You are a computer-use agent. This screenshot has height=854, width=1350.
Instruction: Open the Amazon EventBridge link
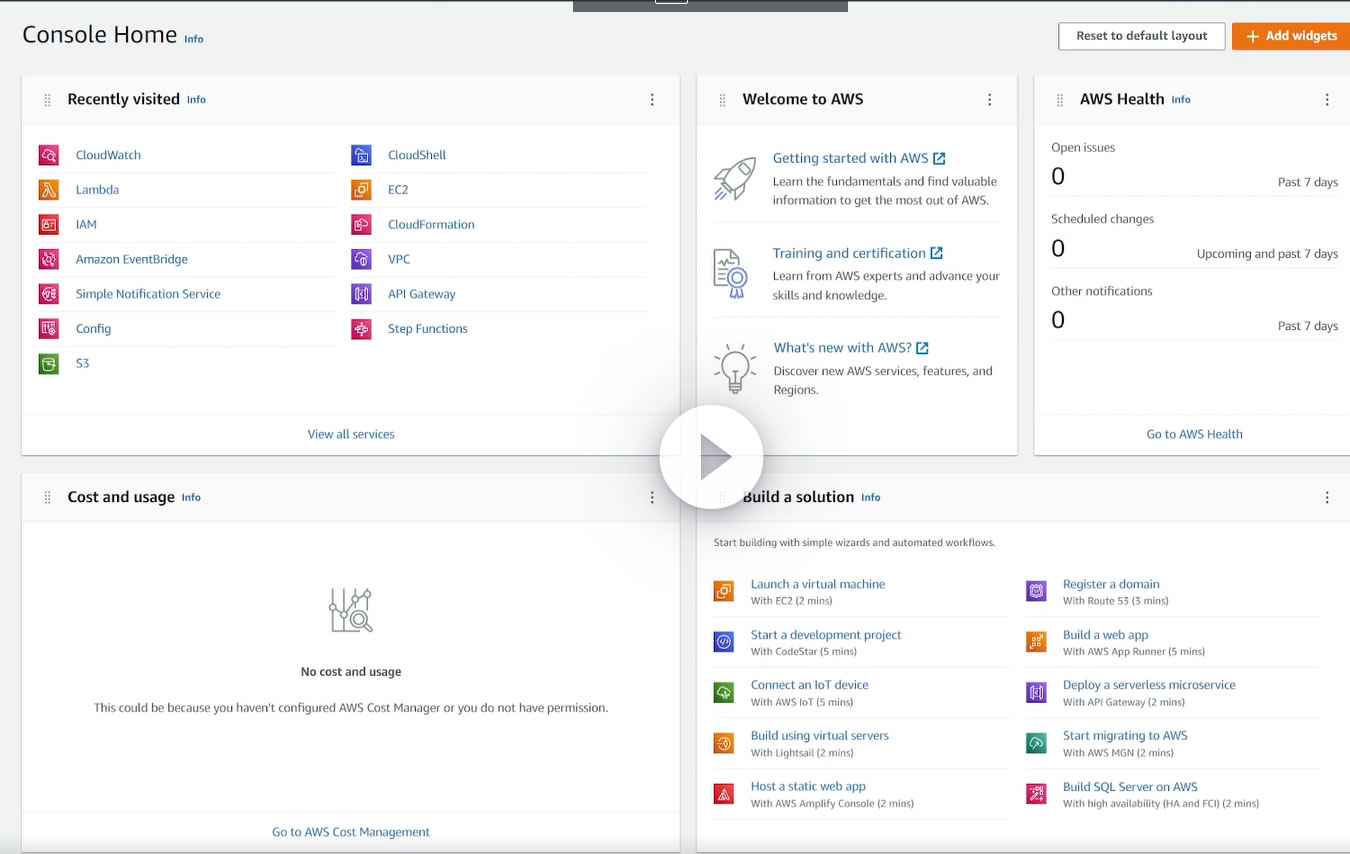pyautogui.click(x=132, y=260)
